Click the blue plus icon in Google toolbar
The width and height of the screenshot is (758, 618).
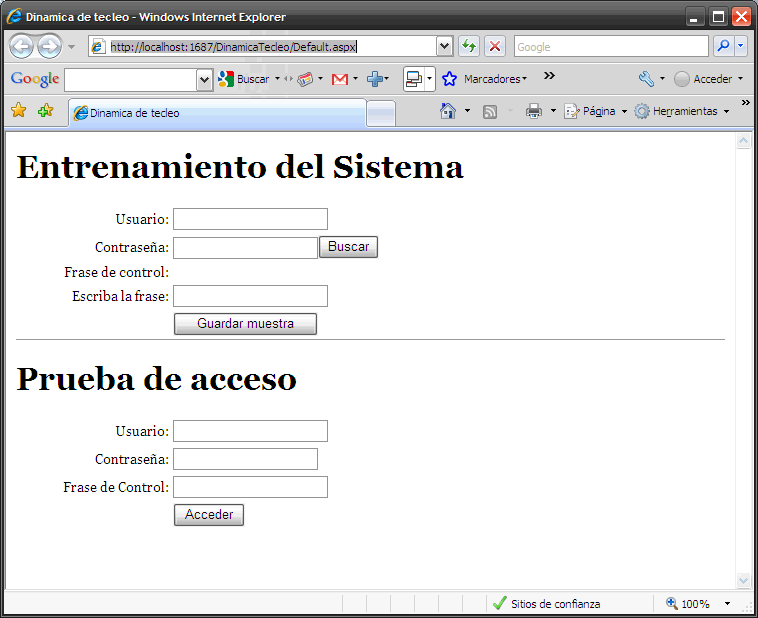(375, 79)
